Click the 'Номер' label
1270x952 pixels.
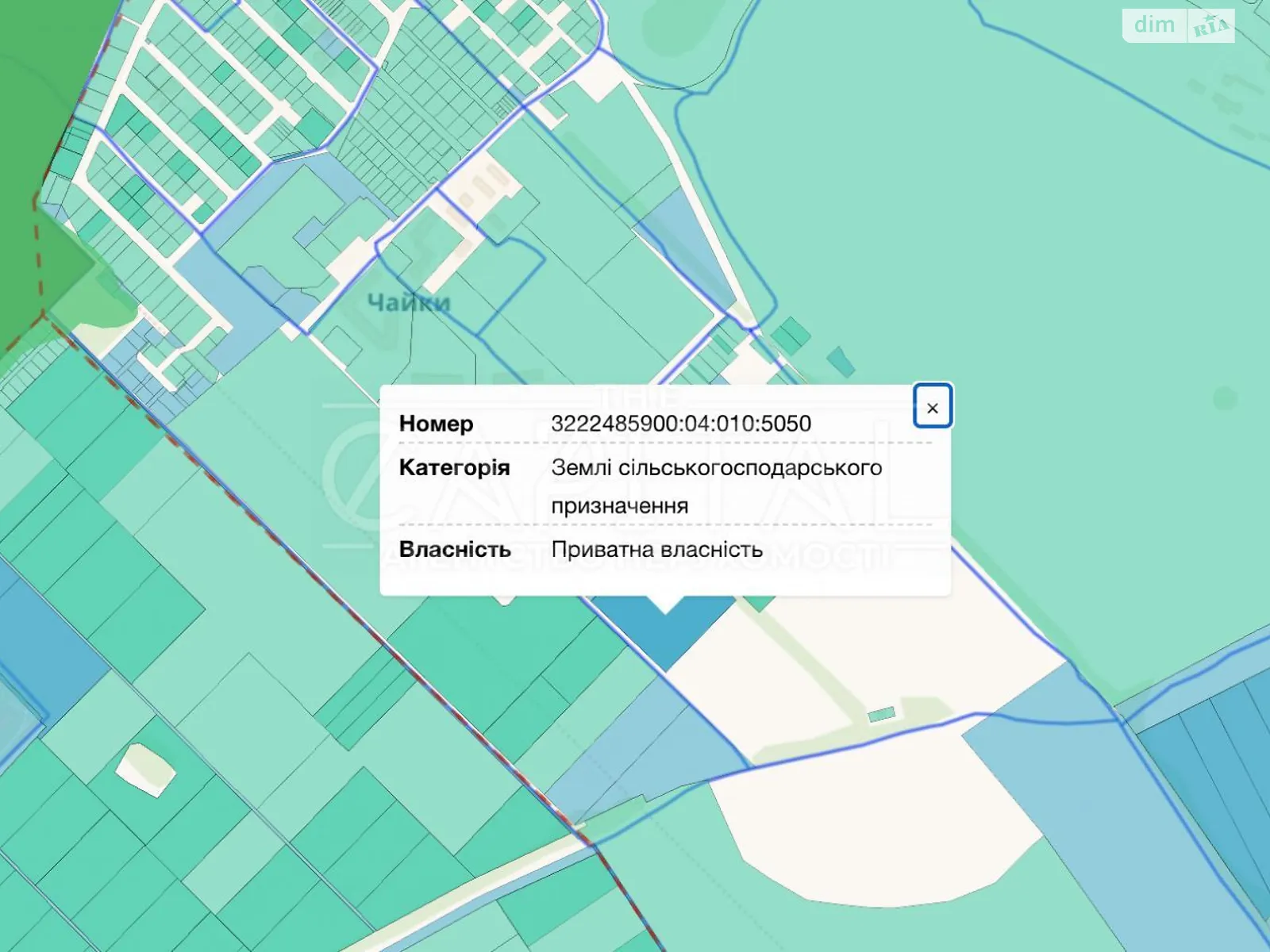click(x=436, y=424)
